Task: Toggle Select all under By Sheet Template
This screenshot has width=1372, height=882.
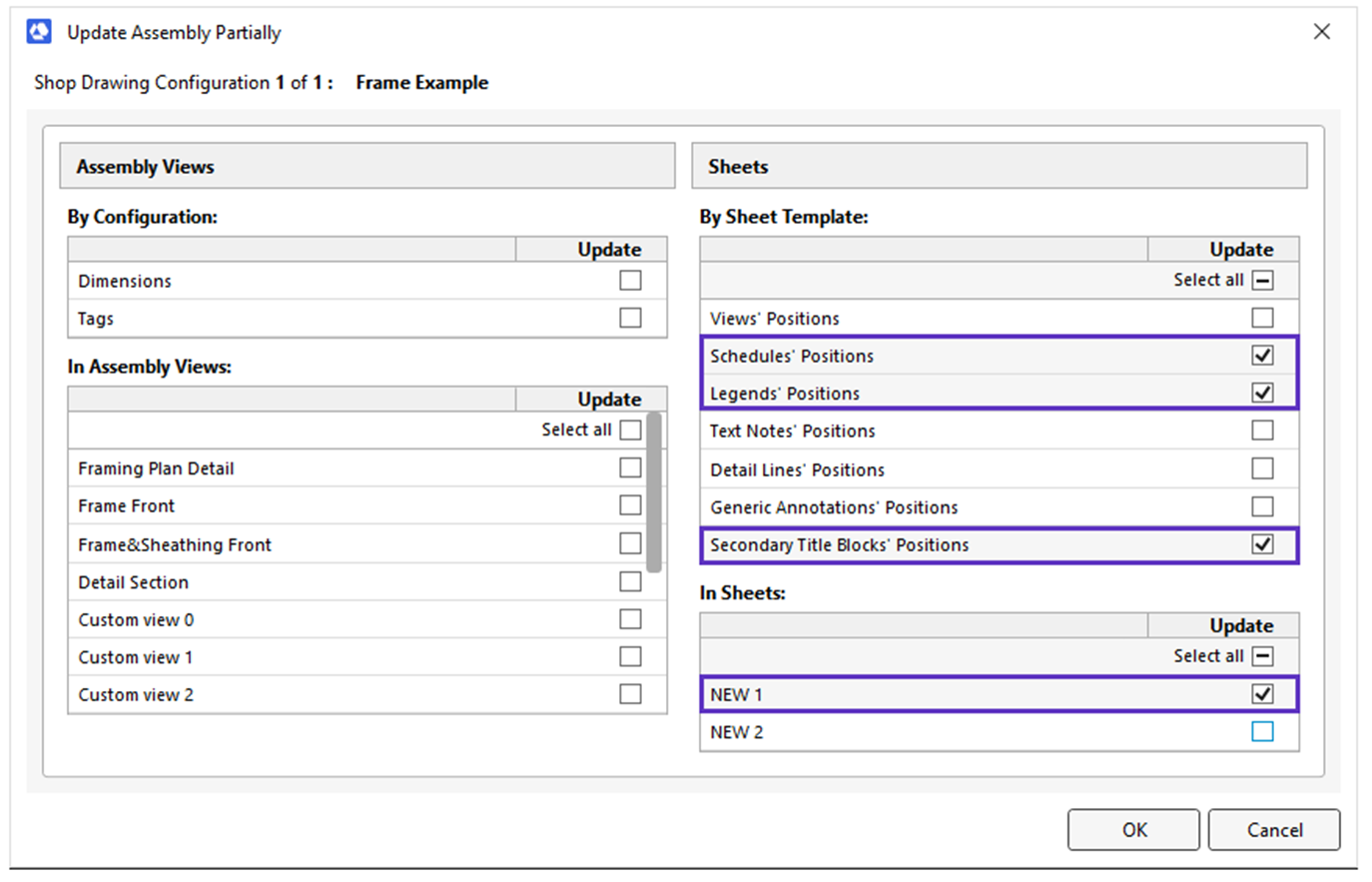Action: [x=1262, y=281]
